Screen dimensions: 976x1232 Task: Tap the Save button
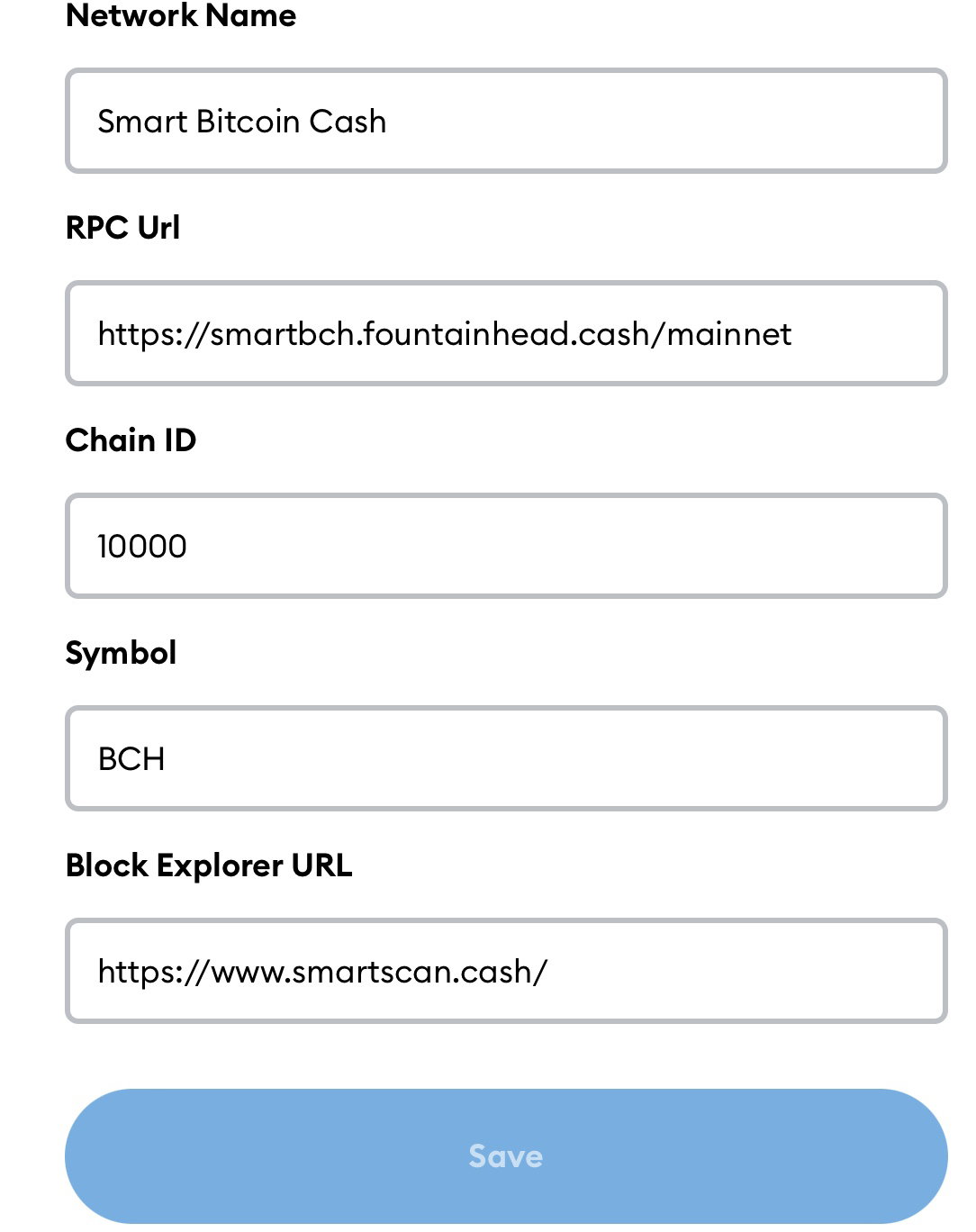coord(506,1156)
